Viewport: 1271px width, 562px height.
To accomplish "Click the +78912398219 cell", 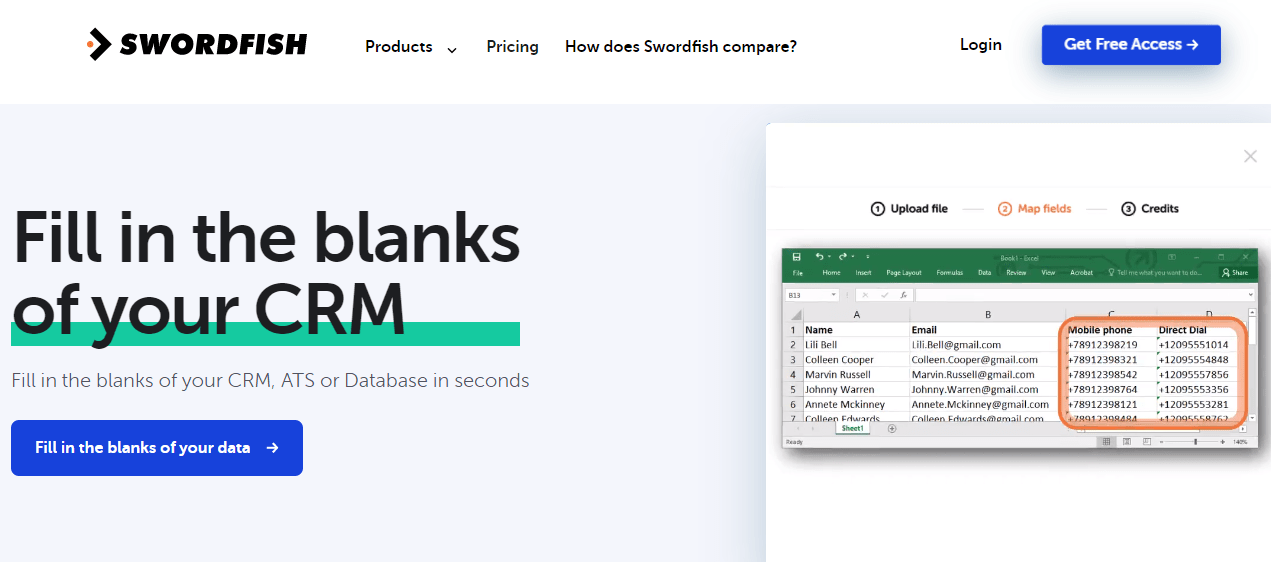I will [1110, 345].
